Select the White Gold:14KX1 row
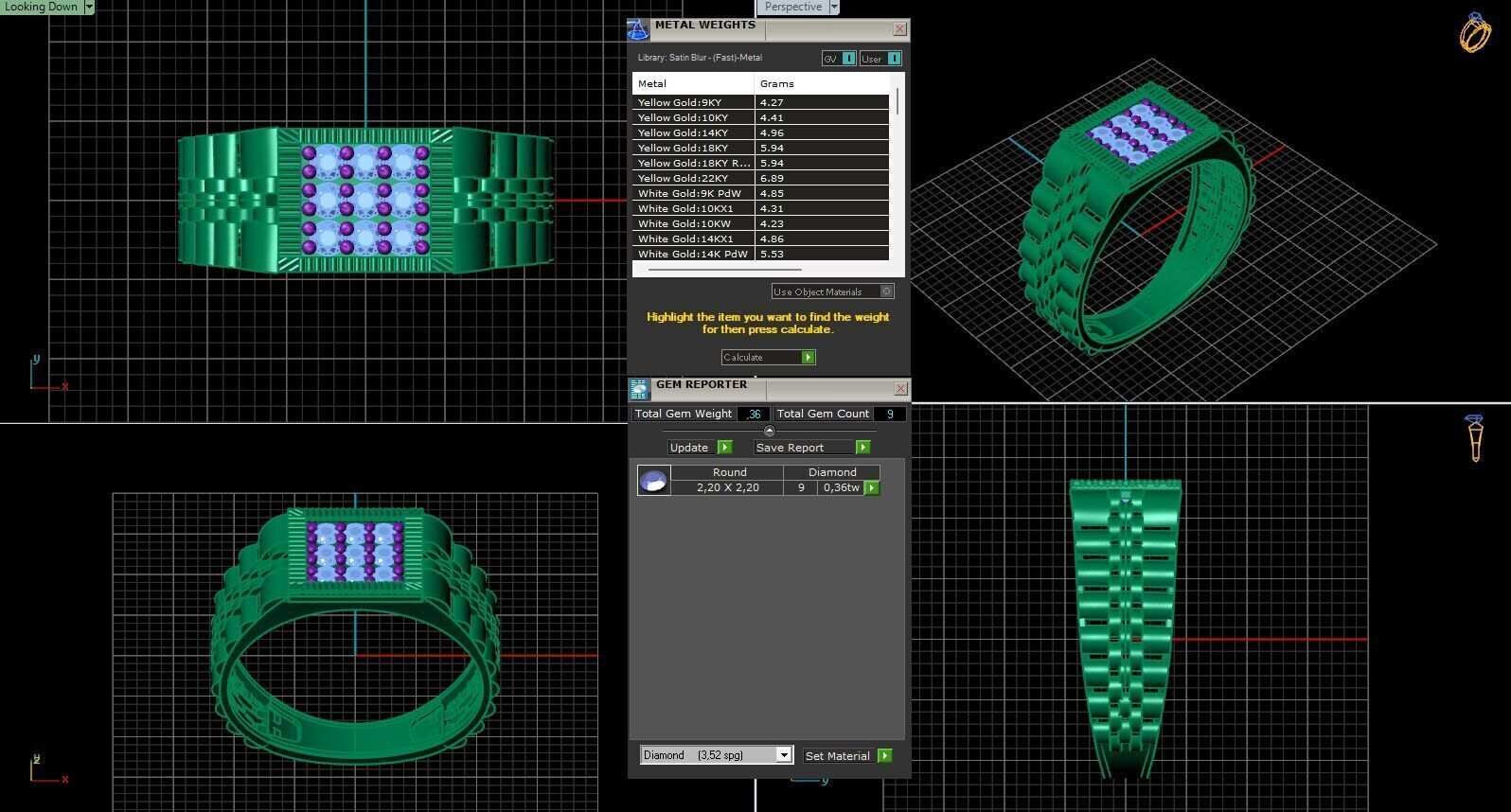Screen dimensions: 1511x812 (761, 238)
